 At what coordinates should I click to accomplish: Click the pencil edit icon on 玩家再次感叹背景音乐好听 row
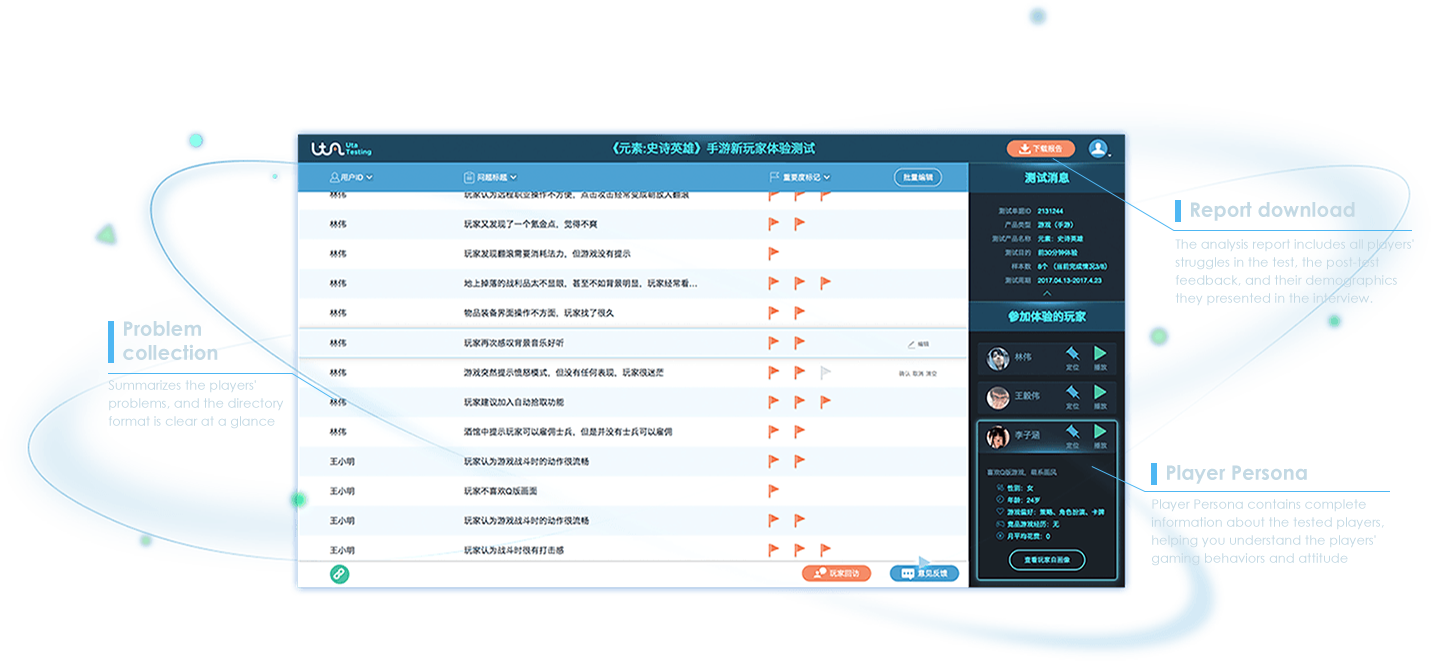(x=912, y=343)
